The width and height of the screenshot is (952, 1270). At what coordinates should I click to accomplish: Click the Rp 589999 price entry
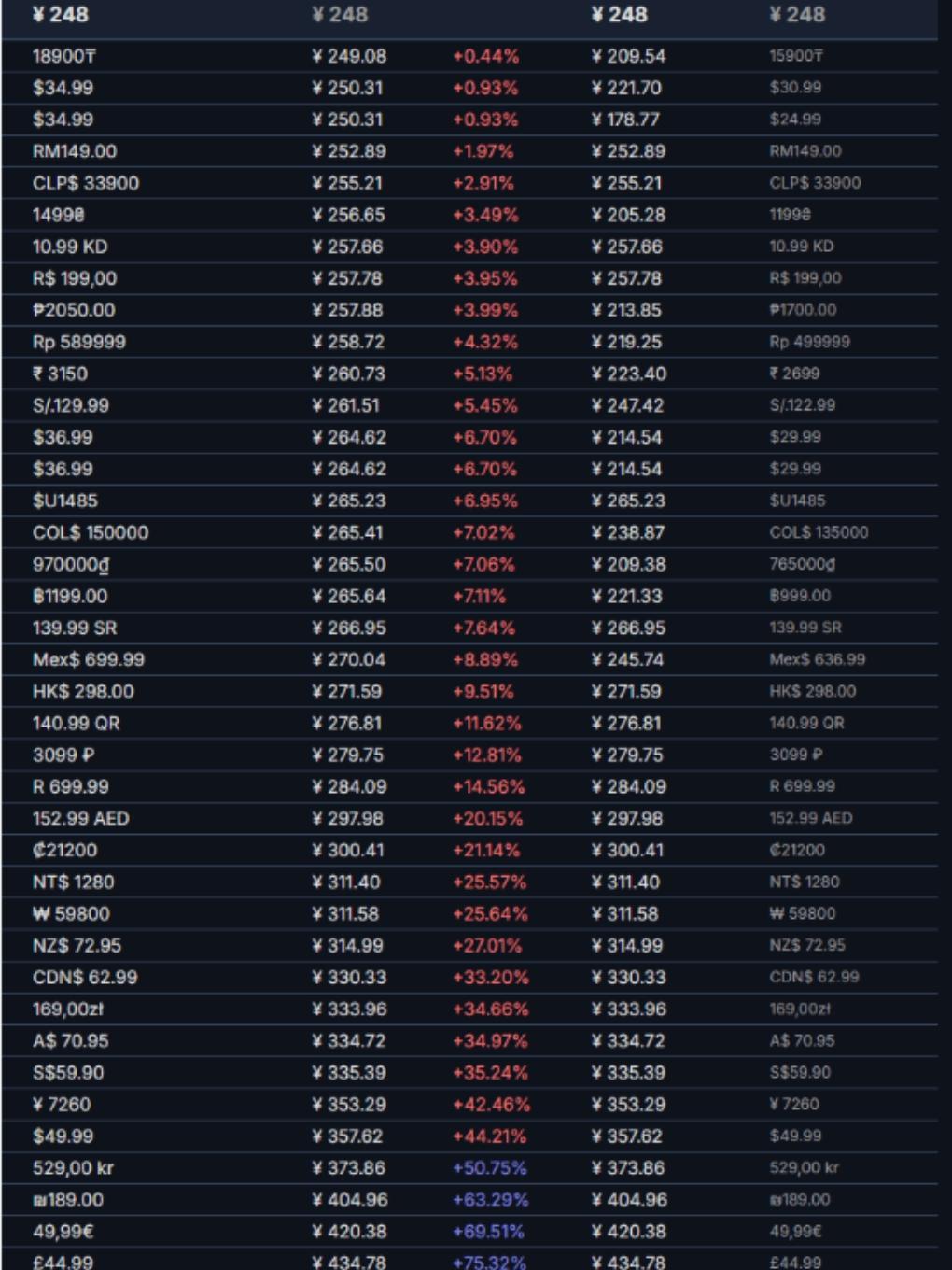point(79,342)
